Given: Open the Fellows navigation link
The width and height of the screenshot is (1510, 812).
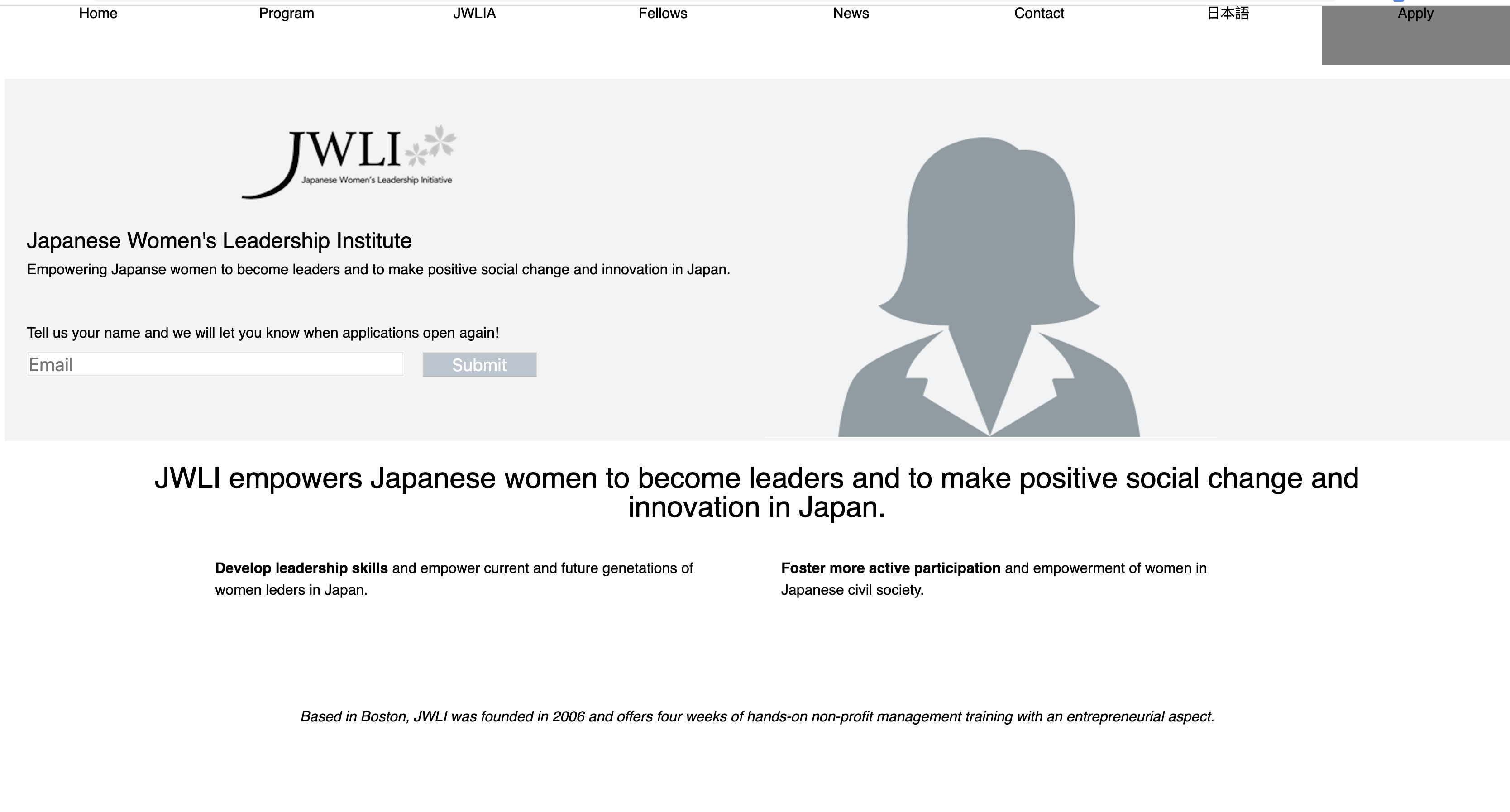Looking at the screenshot, I should (662, 14).
